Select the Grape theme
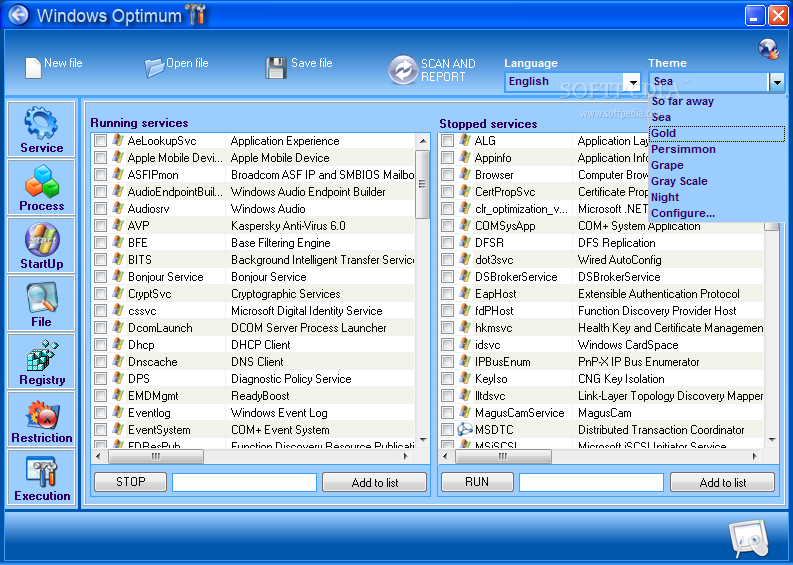The height and width of the screenshot is (565, 793). pos(717,165)
